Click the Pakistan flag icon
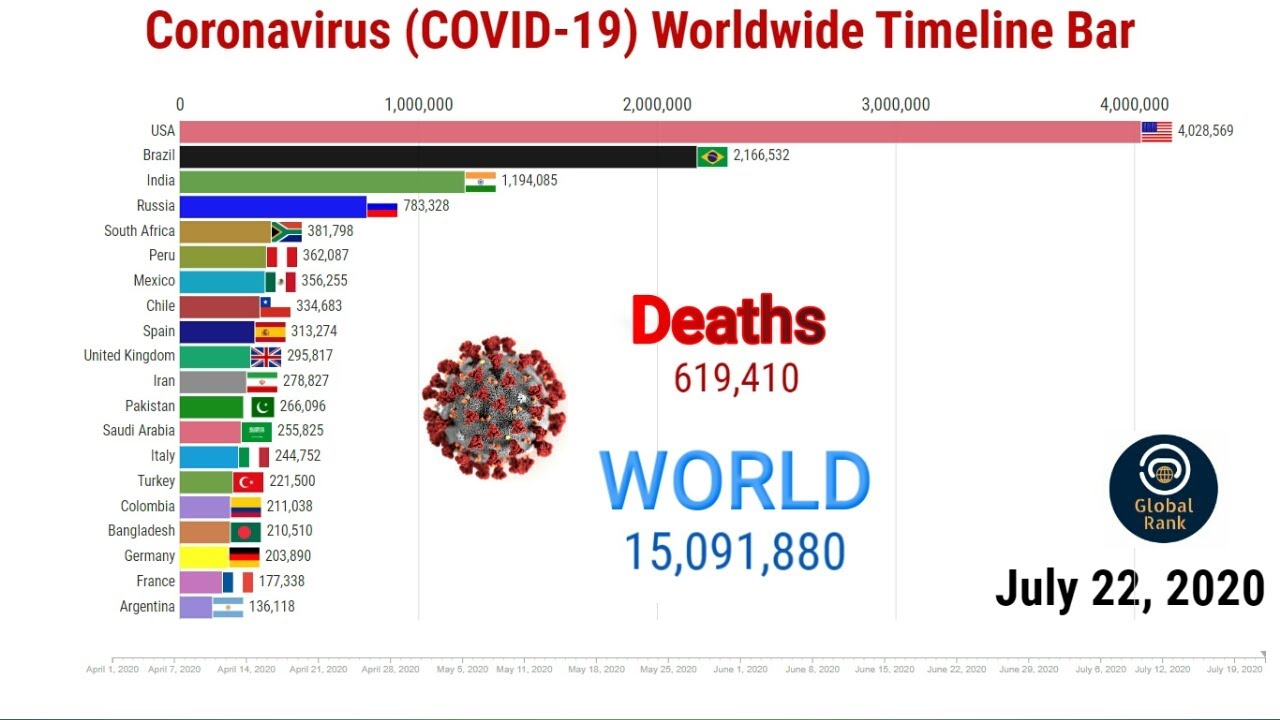Screen dimensions: 1280x720 [x=259, y=406]
